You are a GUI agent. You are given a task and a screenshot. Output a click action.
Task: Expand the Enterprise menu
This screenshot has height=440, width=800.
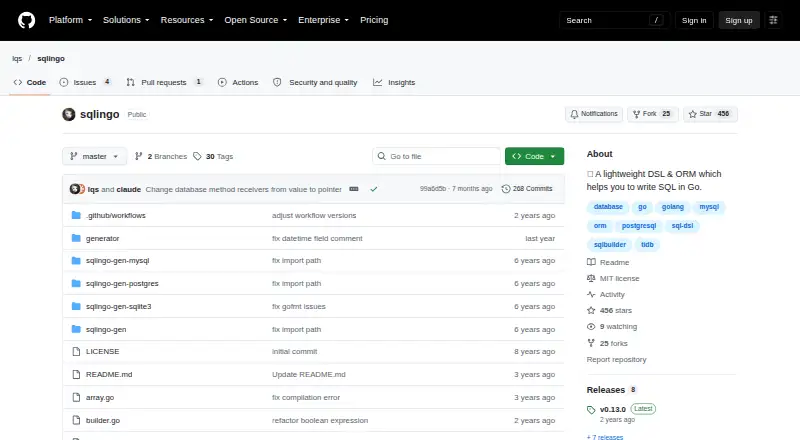click(x=323, y=20)
